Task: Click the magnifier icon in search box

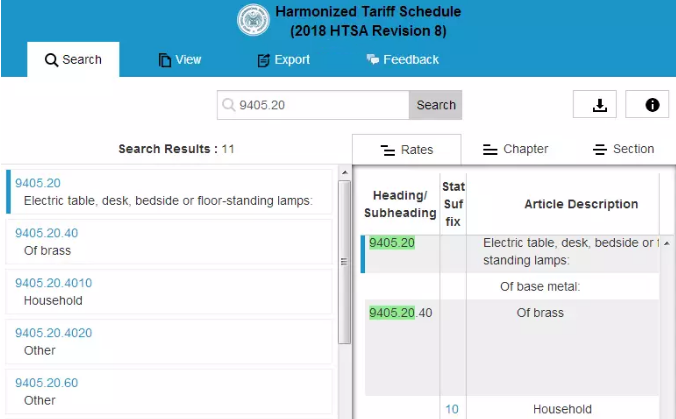Action: coord(229,105)
